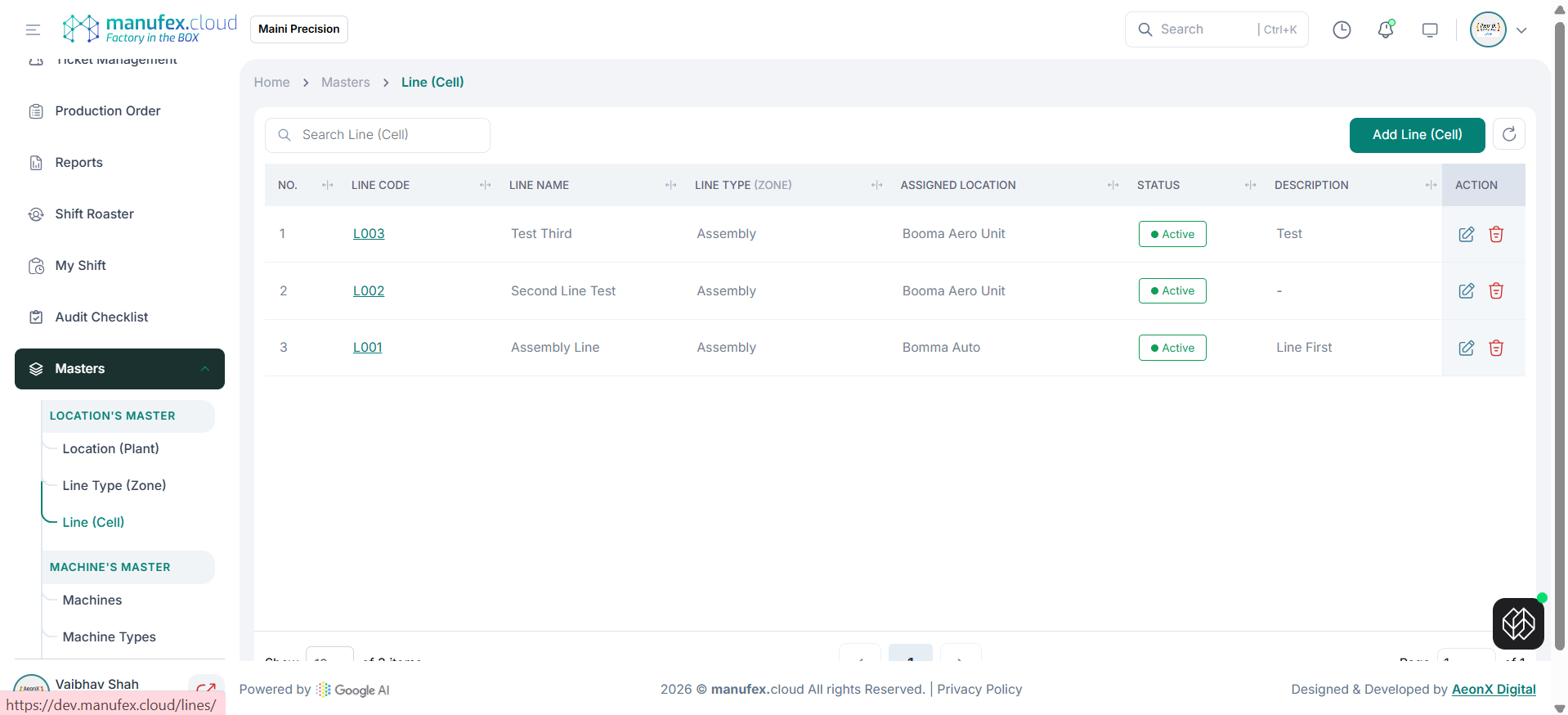
Task: Select Machines under Machine's Master
Action: coord(92,600)
